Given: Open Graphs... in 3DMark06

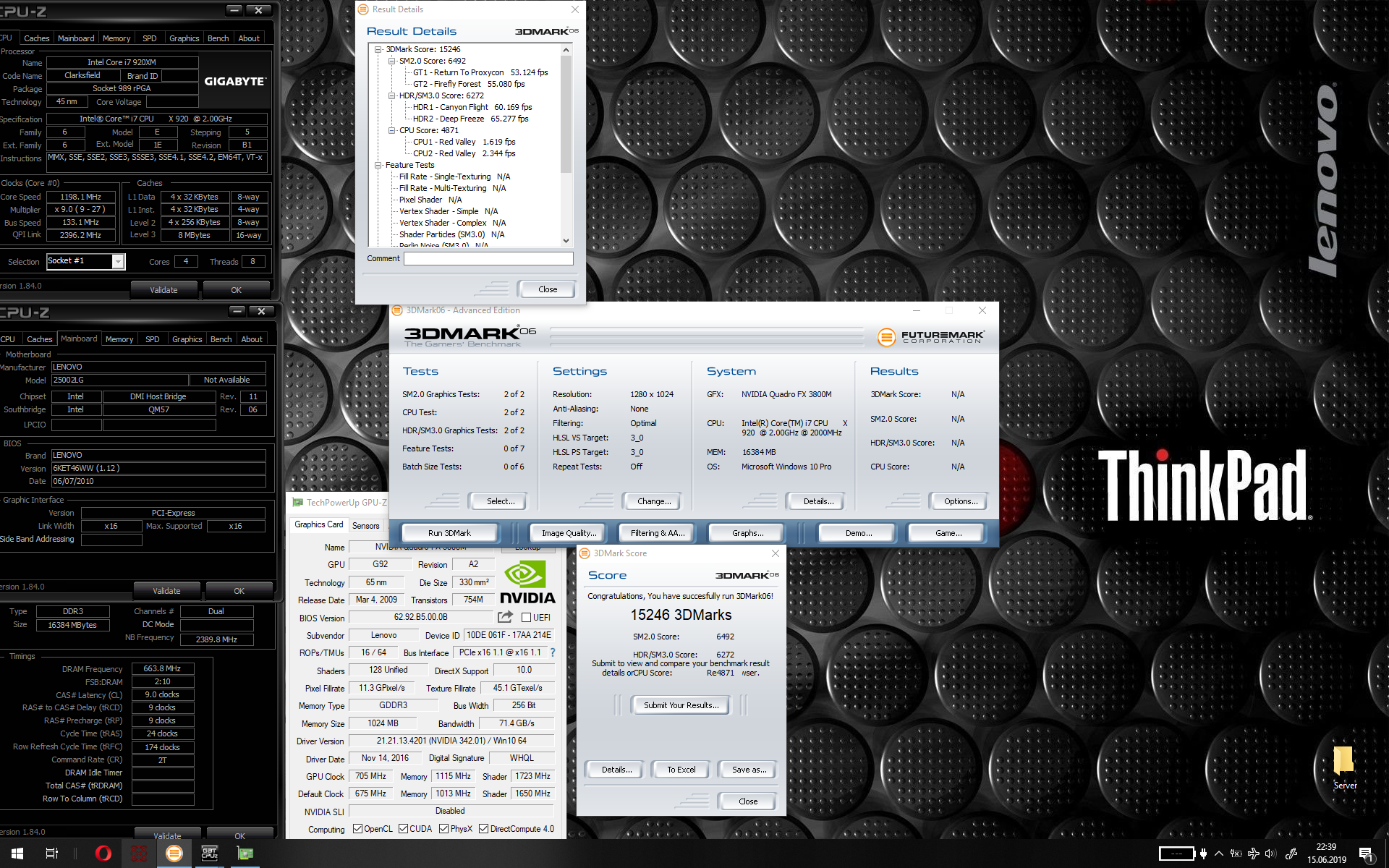Looking at the screenshot, I should (747, 533).
